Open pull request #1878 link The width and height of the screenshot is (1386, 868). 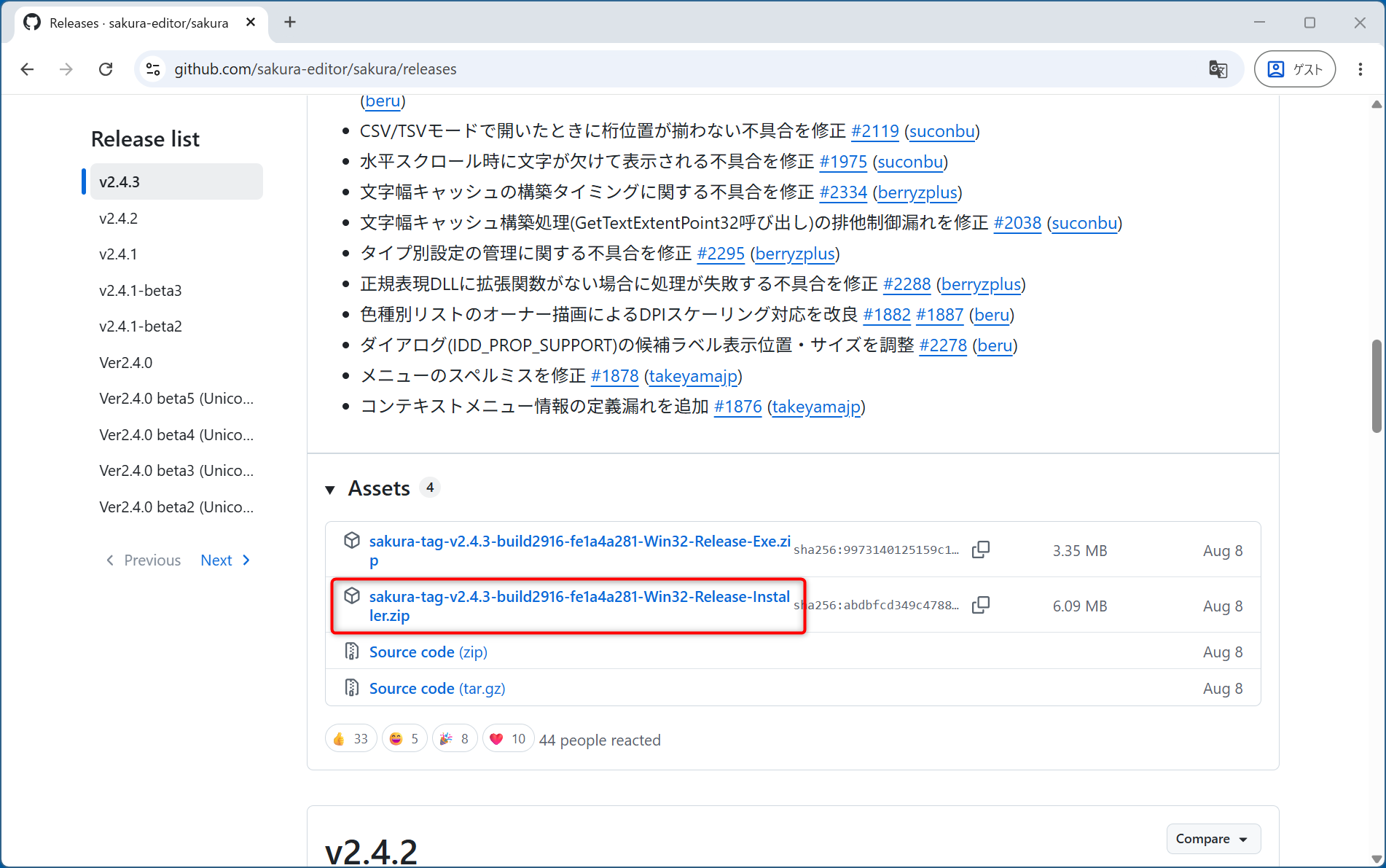click(x=614, y=376)
